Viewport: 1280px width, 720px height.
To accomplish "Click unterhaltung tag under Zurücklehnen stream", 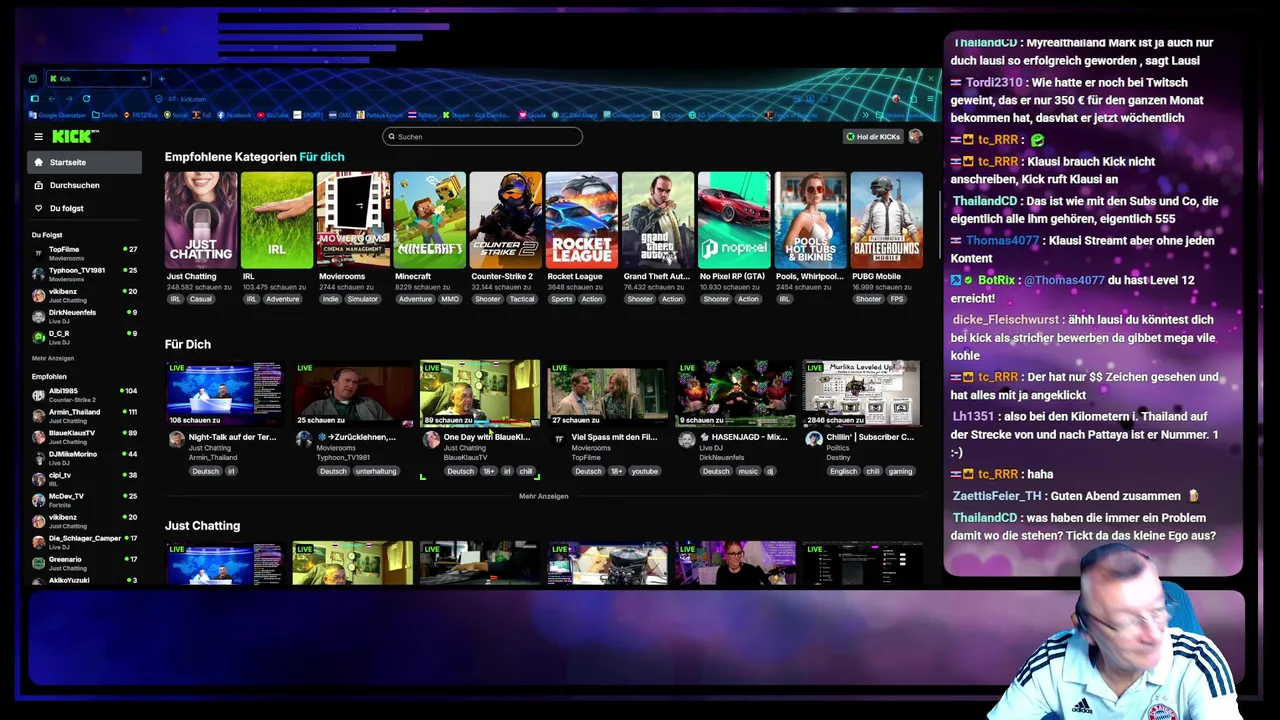I will pos(376,471).
